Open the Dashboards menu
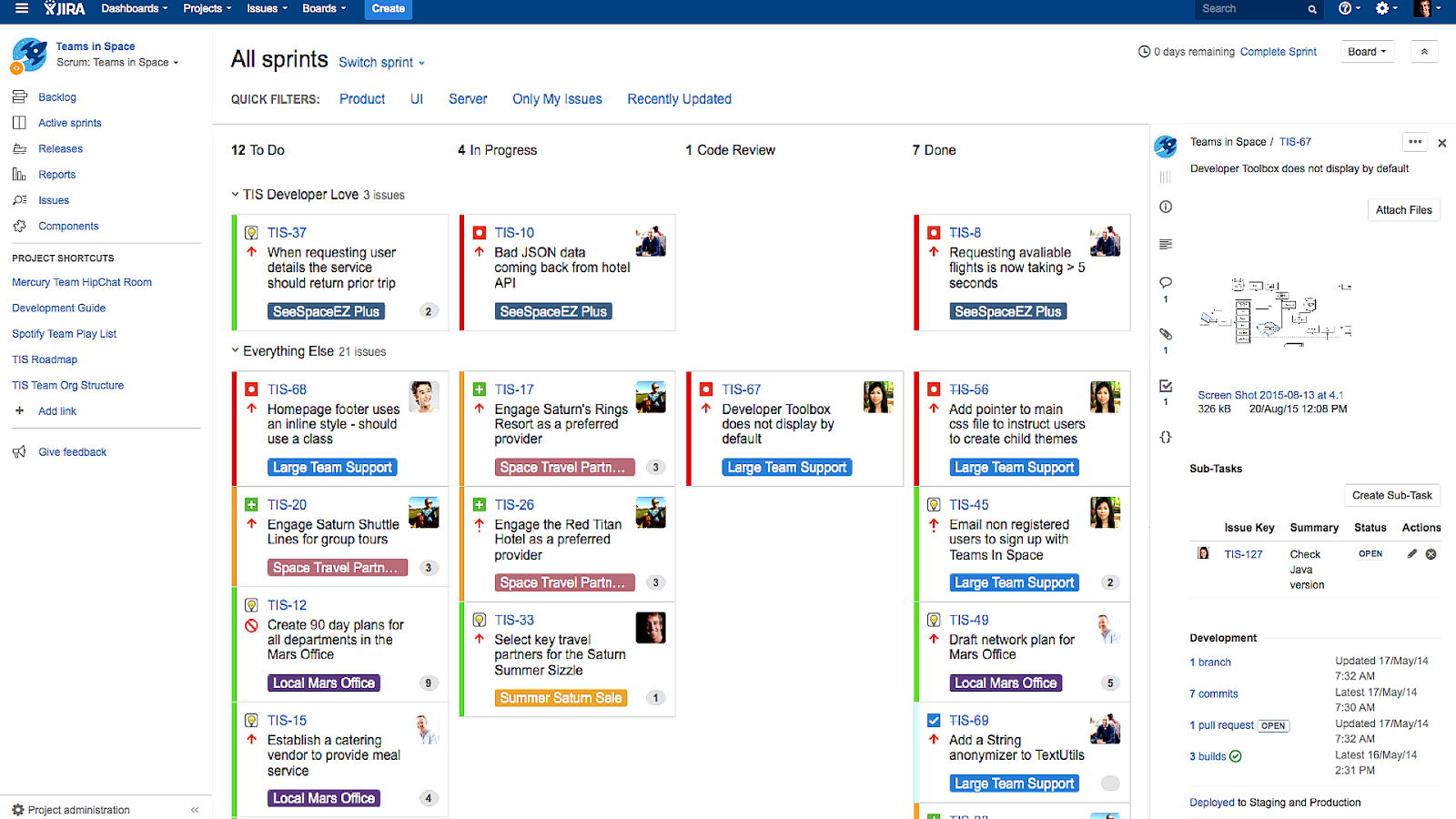1456x819 pixels. [x=130, y=8]
